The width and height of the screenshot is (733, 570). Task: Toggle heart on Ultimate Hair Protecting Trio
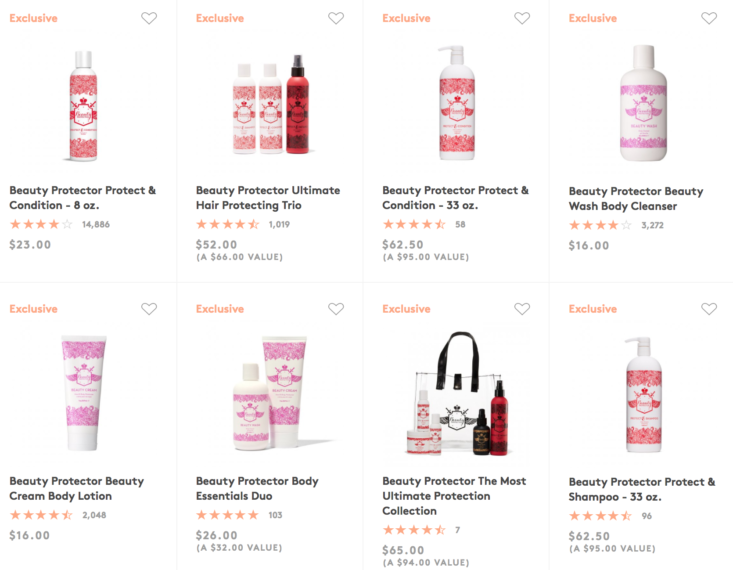click(x=336, y=18)
